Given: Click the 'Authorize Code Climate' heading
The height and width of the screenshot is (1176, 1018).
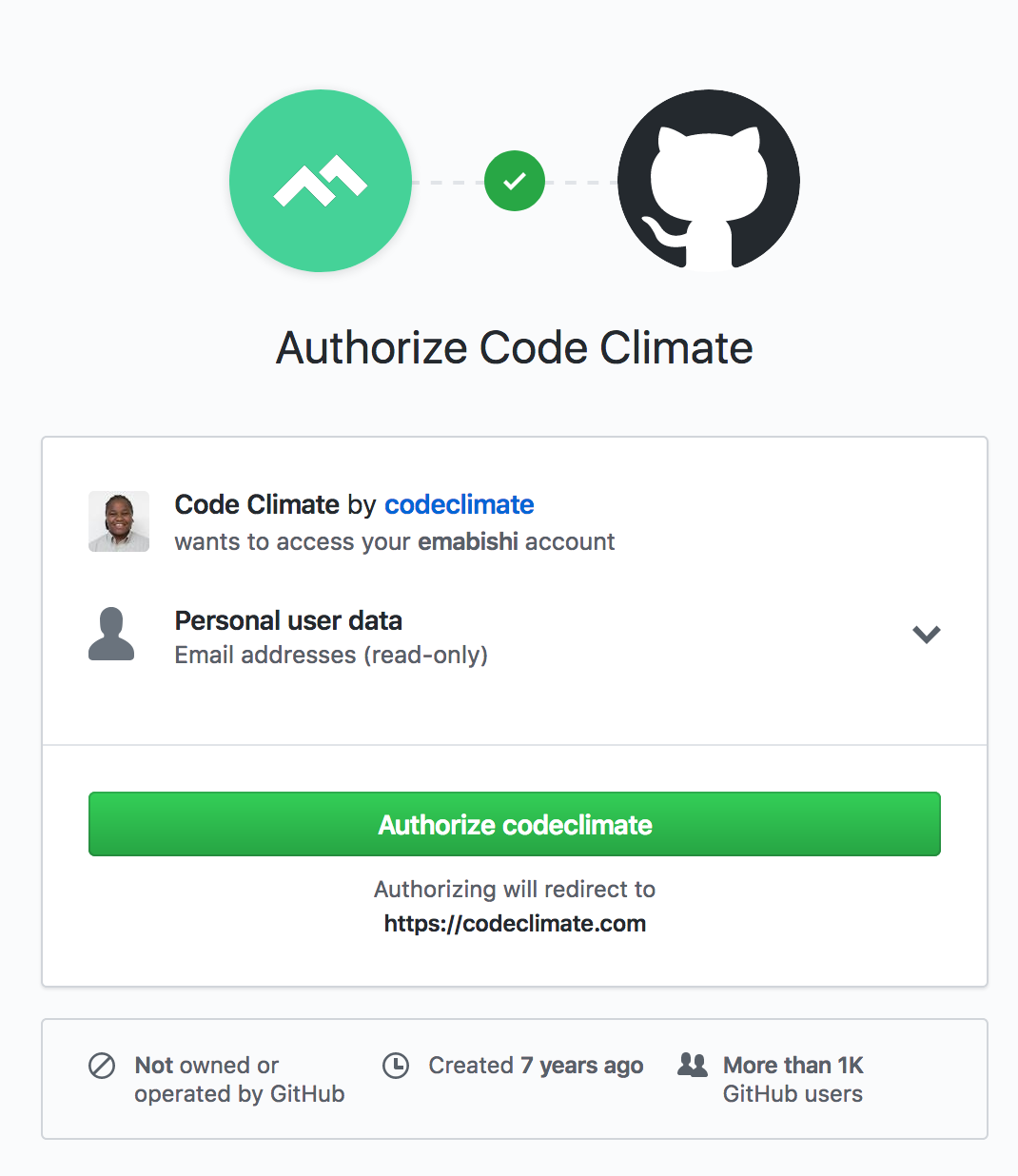Looking at the screenshot, I should tap(514, 347).
